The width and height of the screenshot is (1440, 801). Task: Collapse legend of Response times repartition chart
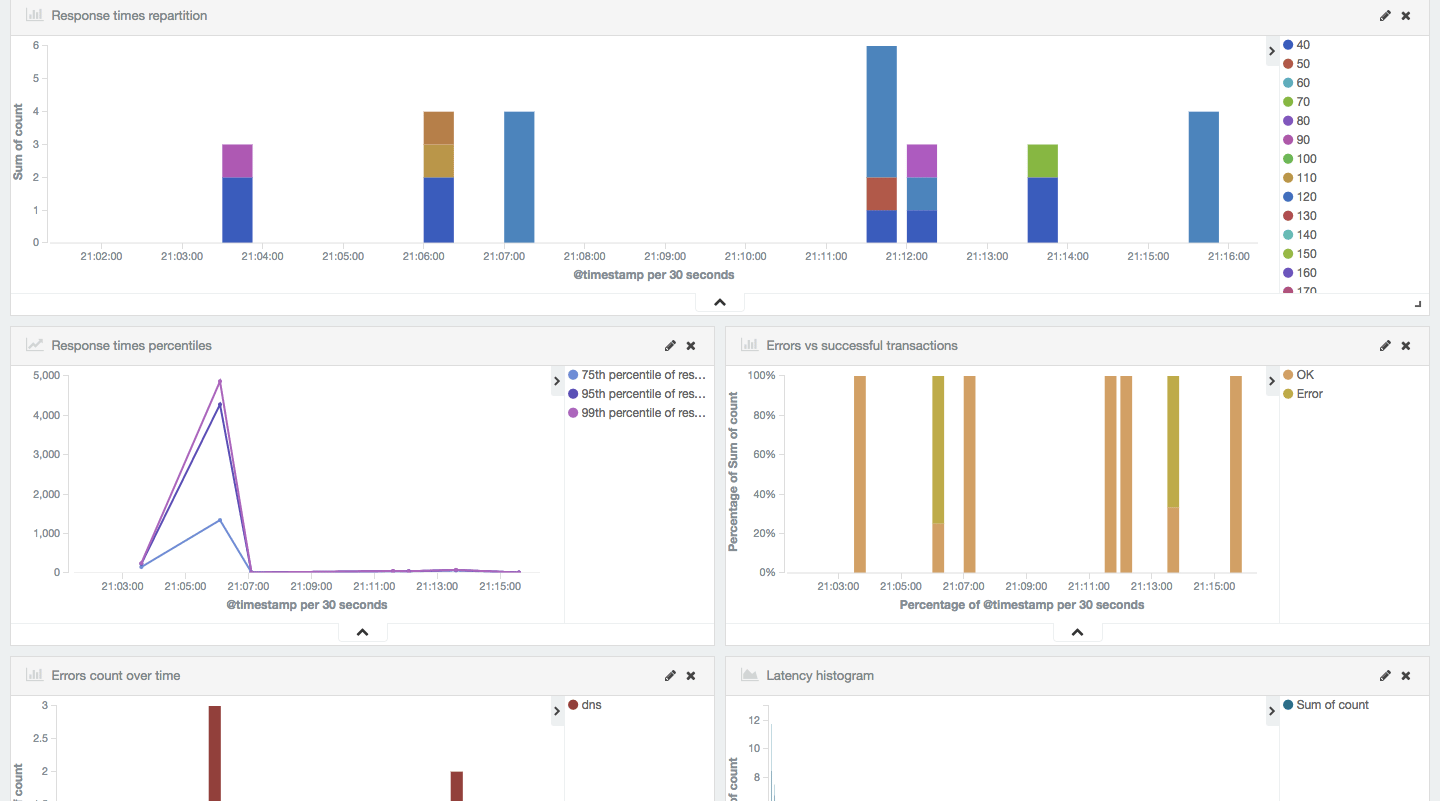[x=1272, y=51]
